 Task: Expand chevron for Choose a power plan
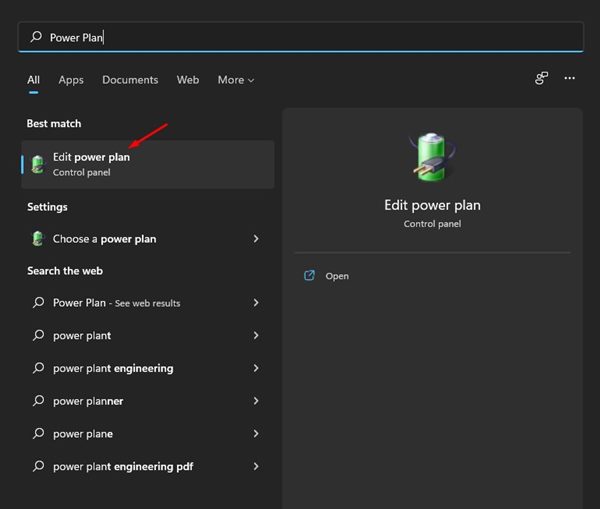point(256,239)
